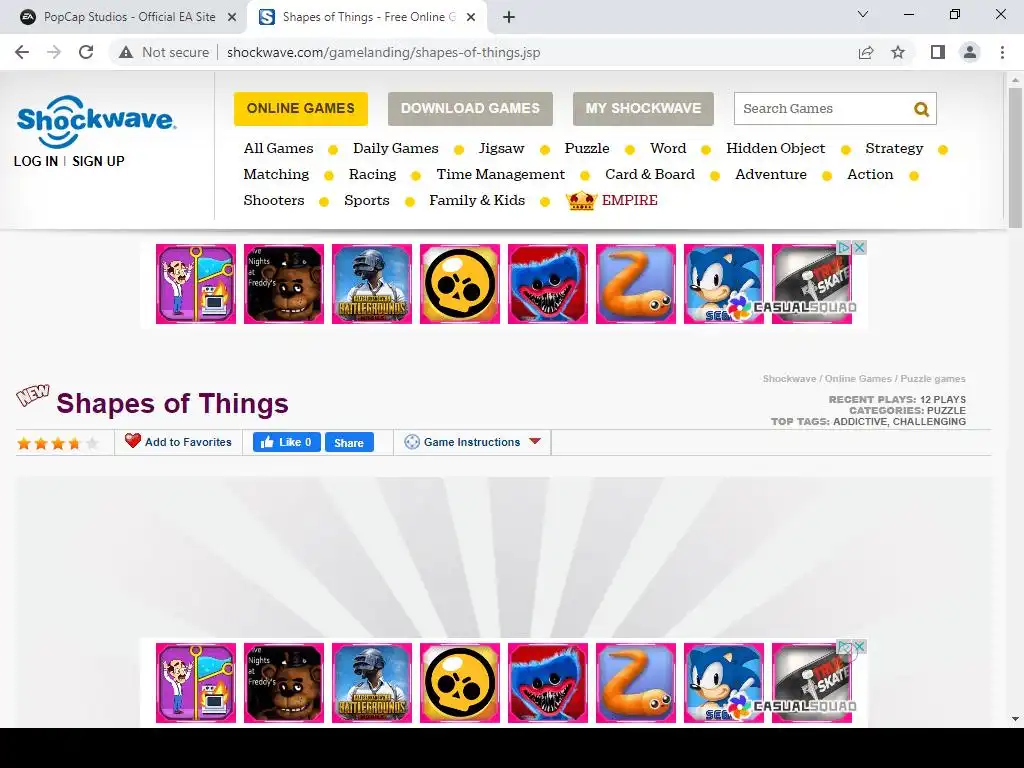Click Sonic icon in top ad banner
Screen dimensions: 1024x768
724,284
